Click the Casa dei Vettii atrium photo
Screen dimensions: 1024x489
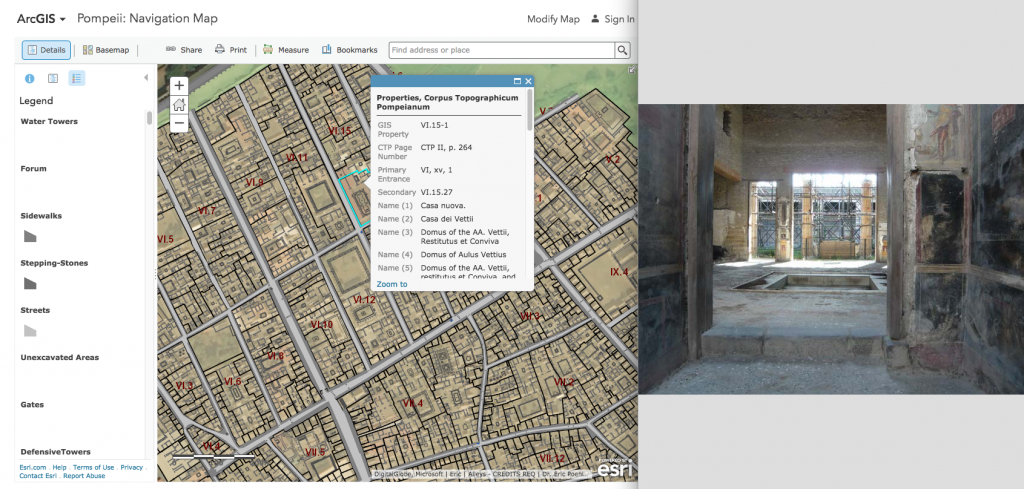coord(831,249)
